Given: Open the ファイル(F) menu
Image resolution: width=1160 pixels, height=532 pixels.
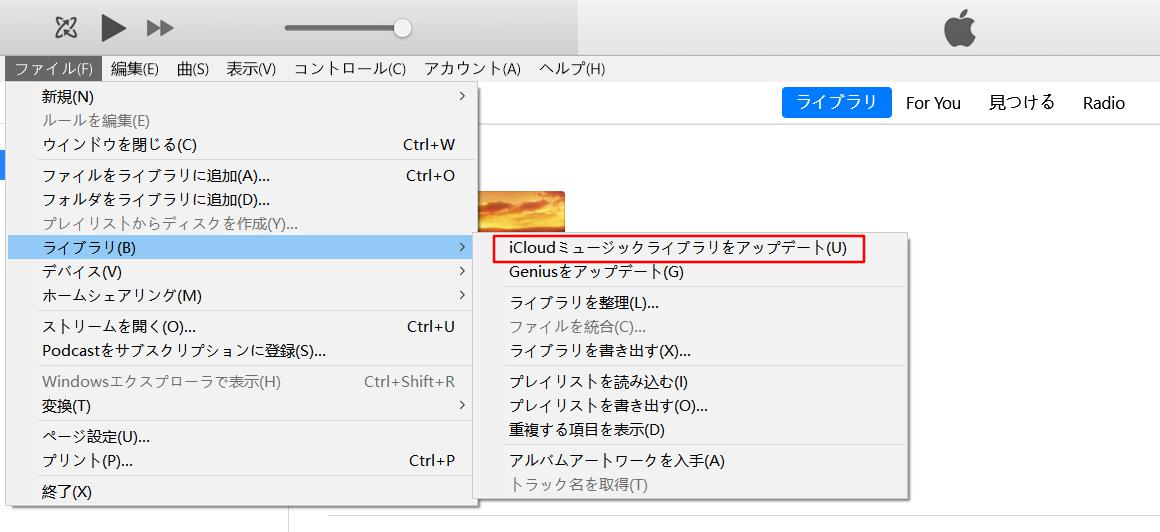Looking at the screenshot, I should pos(54,69).
